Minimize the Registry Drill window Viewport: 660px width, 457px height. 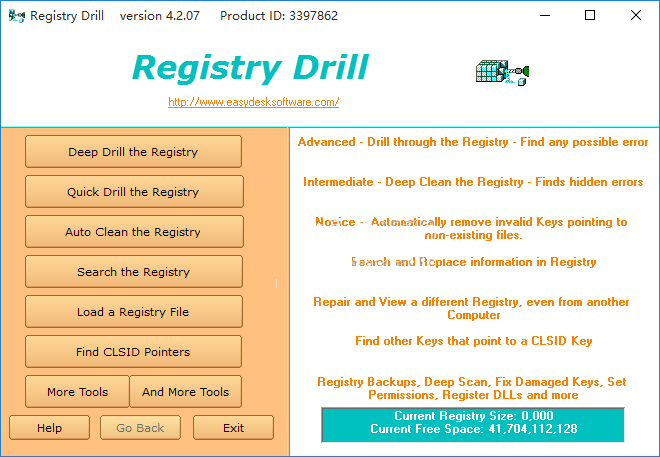[x=545, y=16]
